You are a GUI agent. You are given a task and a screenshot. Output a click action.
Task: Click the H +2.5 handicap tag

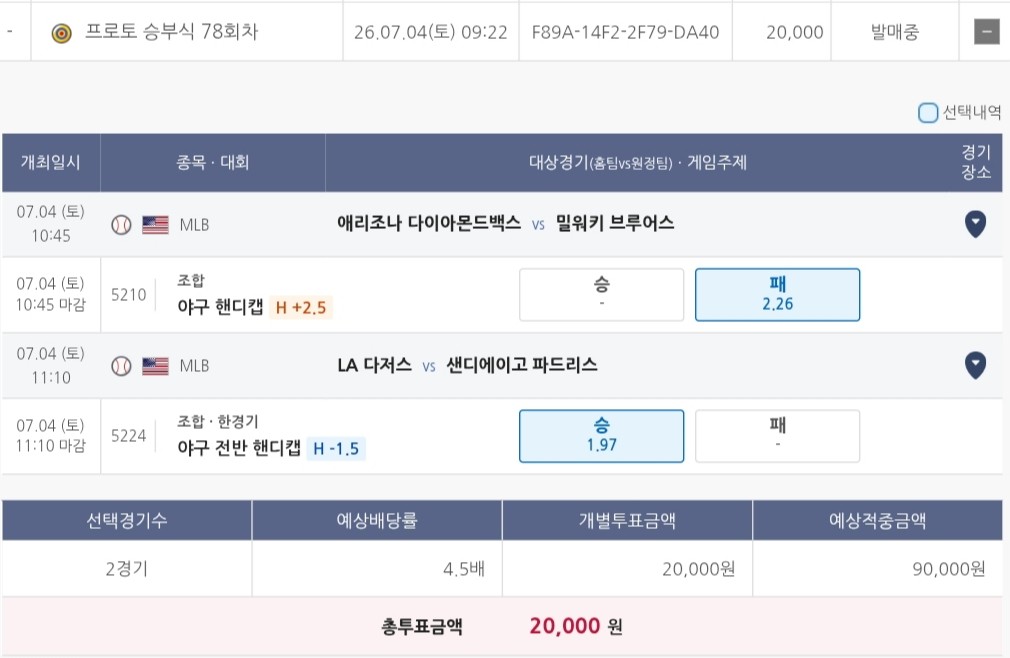[x=301, y=307]
